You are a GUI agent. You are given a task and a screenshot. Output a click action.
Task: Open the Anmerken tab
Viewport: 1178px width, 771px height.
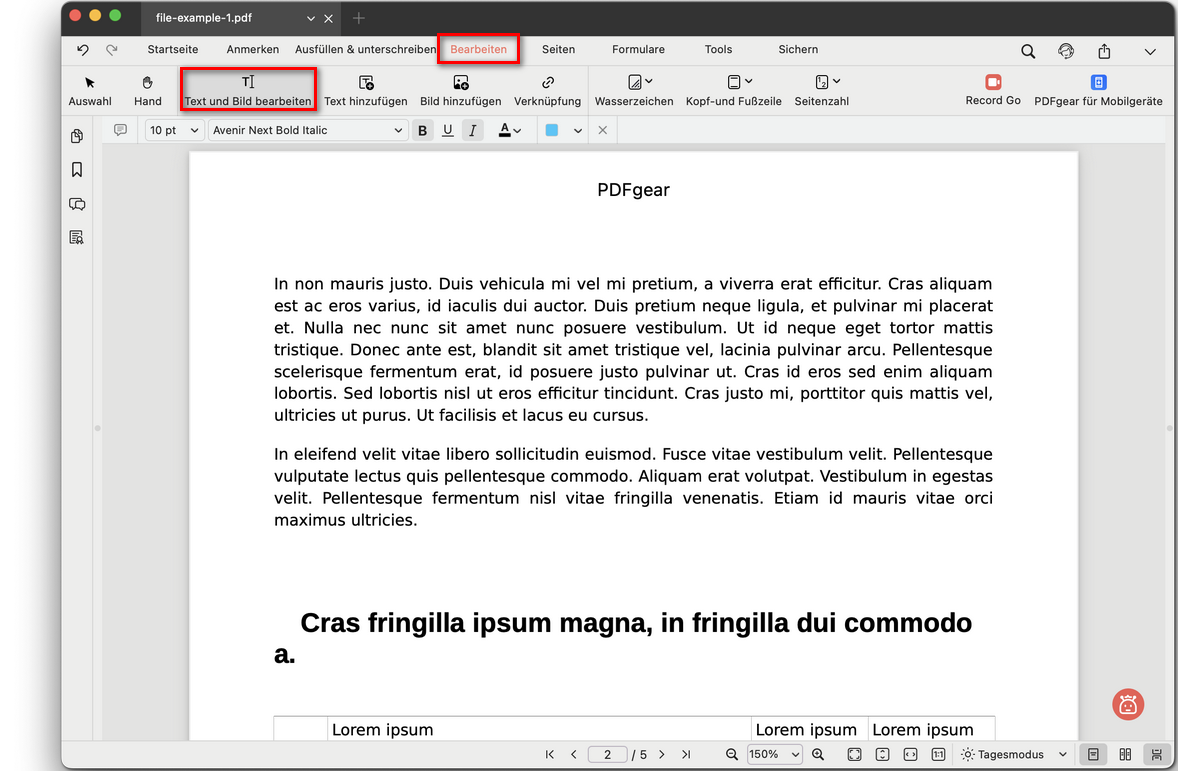click(252, 49)
